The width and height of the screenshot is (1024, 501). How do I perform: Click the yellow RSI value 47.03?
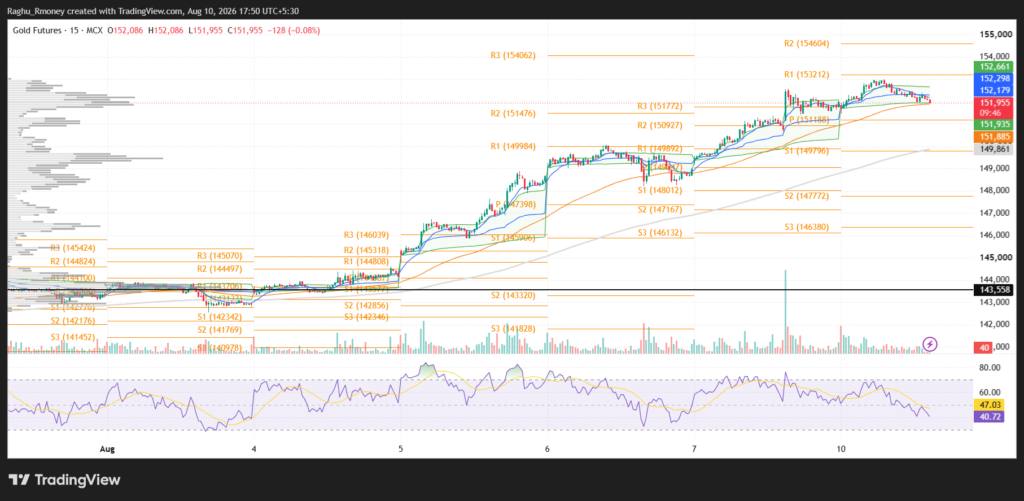[988, 404]
